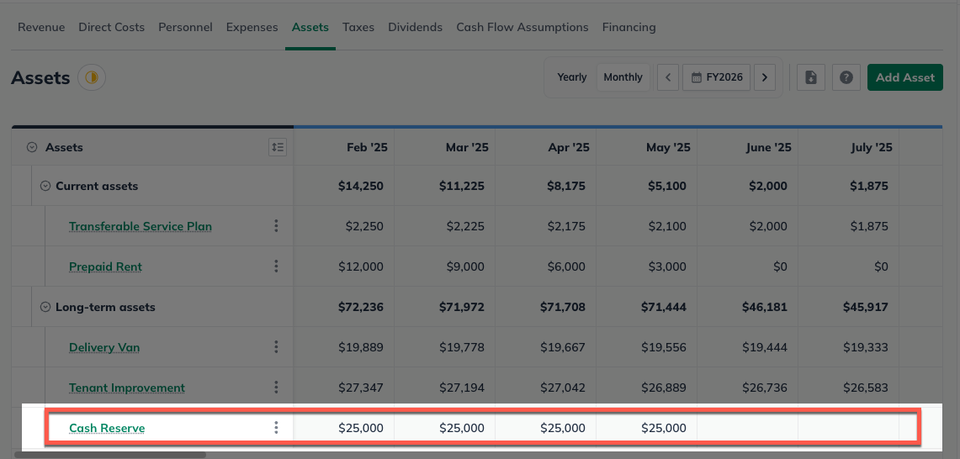Viewport: 960px width, 459px height.
Task: Click the Add Asset button
Action: [x=905, y=78]
